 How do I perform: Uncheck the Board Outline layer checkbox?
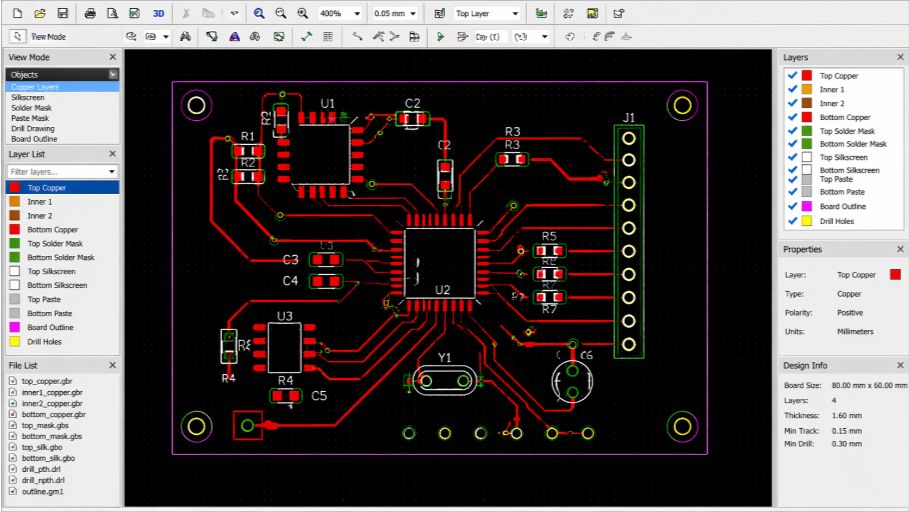point(792,206)
